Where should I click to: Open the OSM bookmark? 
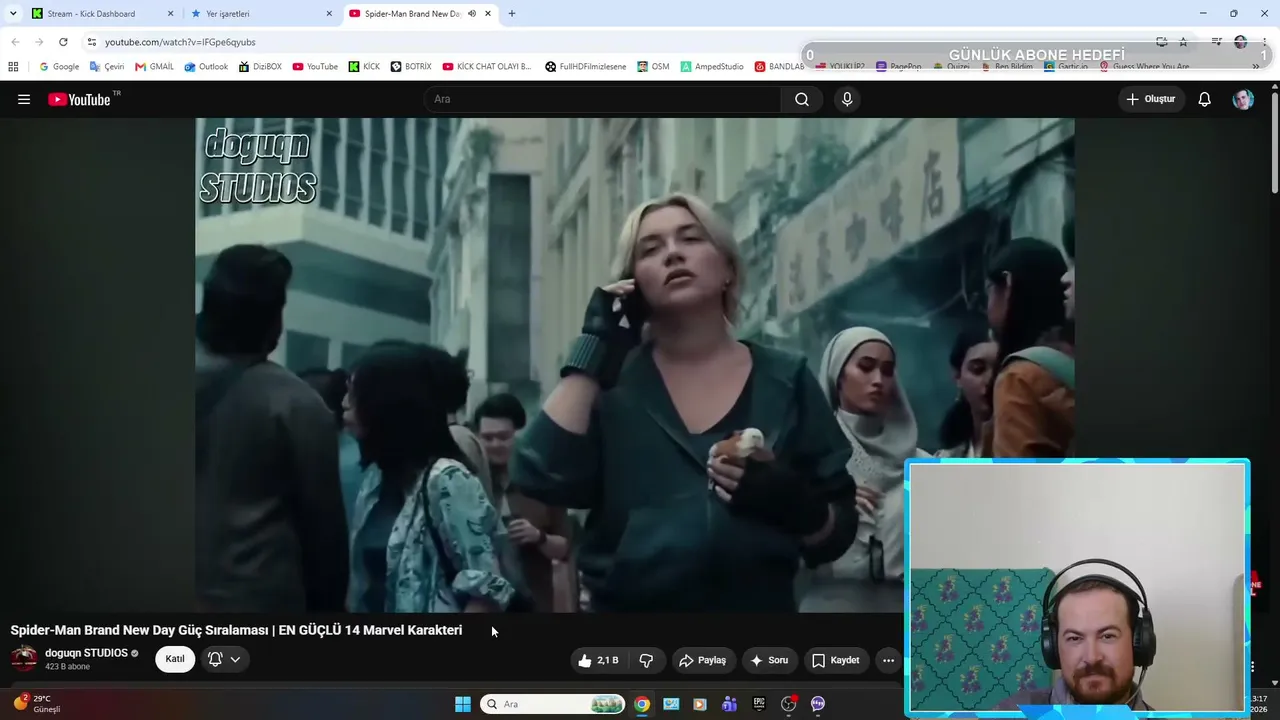click(x=653, y=67)
